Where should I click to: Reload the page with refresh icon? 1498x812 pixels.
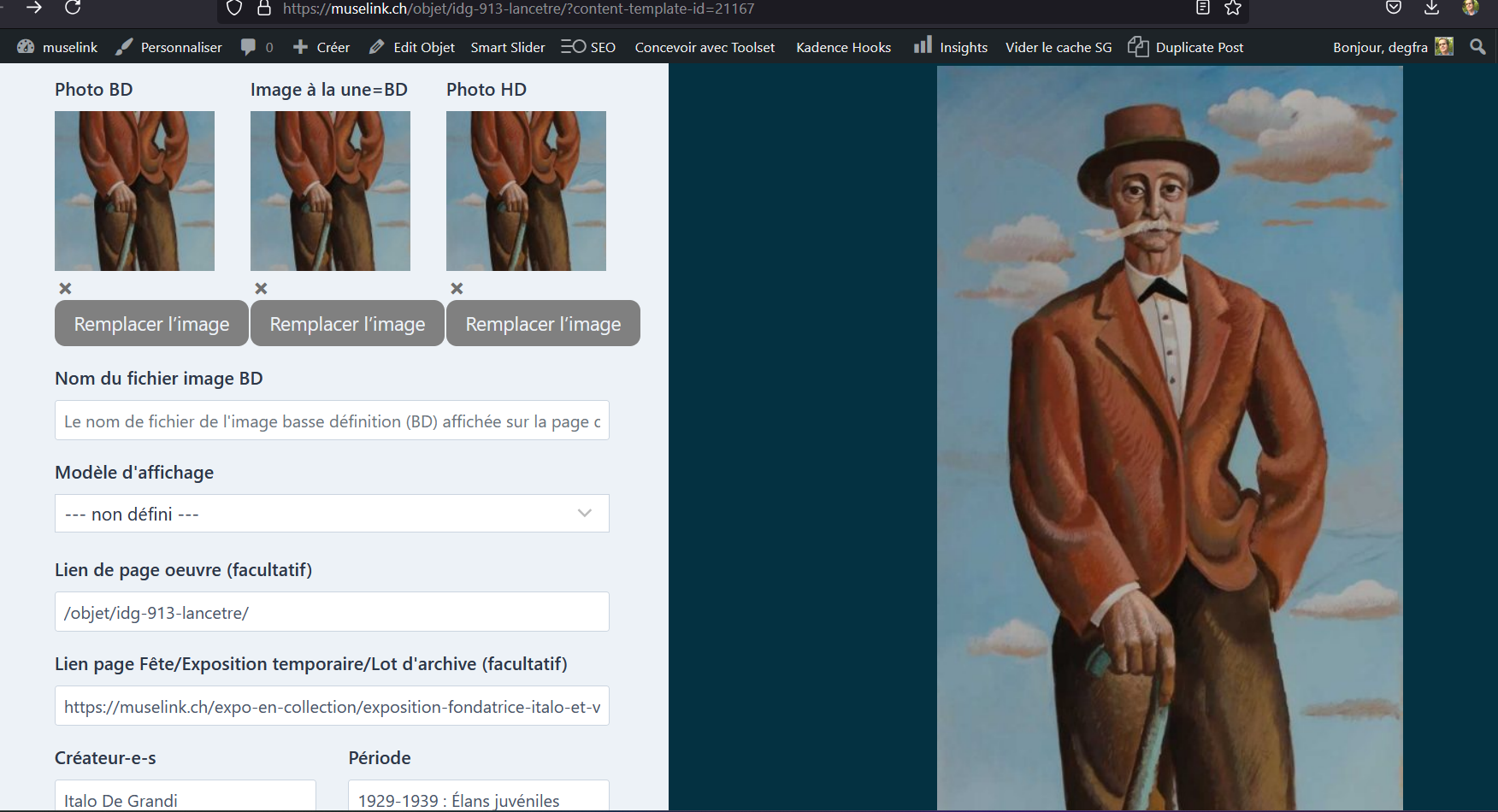[74, 8]
